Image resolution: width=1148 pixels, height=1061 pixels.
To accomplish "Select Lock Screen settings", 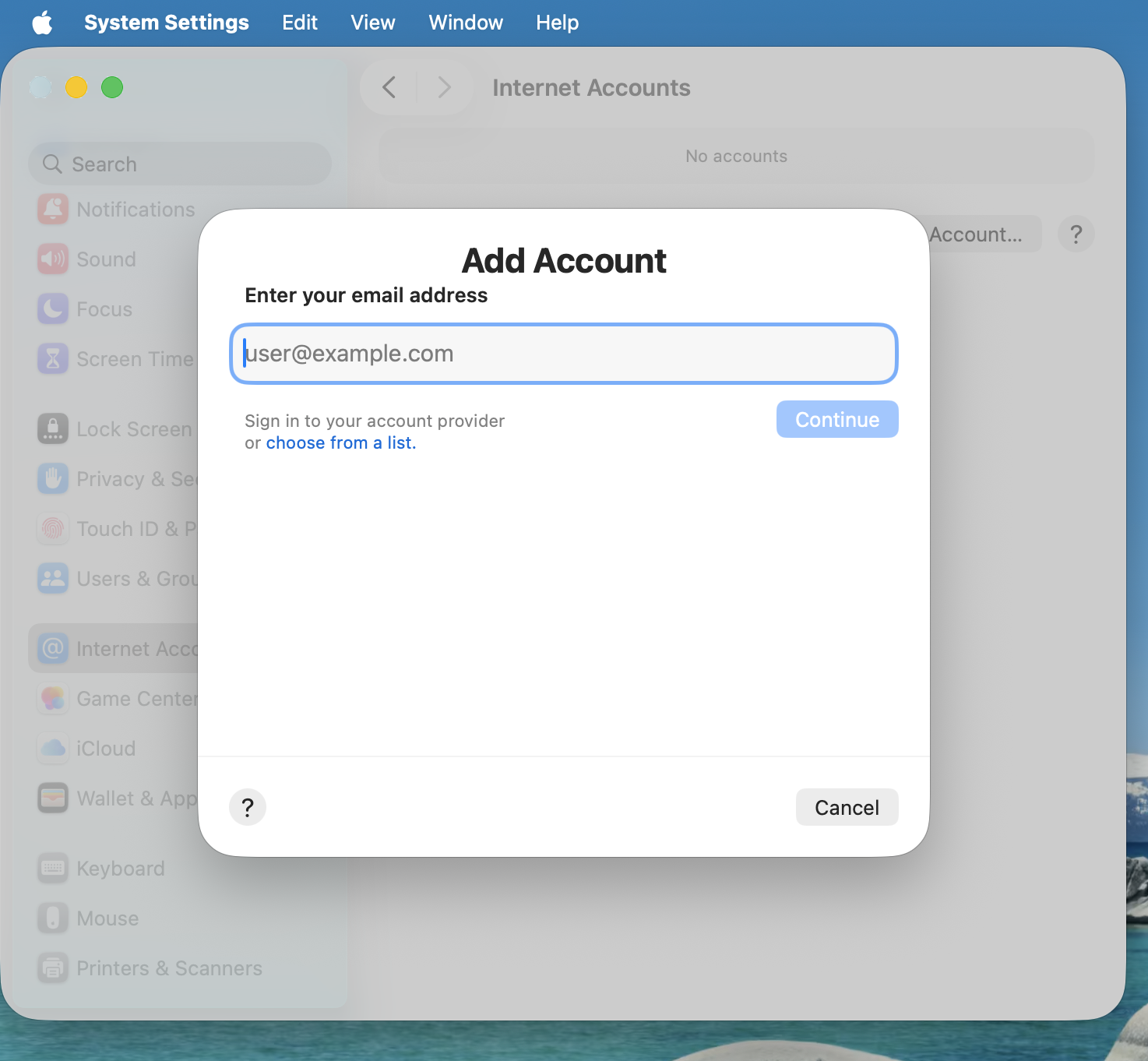I will tap(134, 428).
